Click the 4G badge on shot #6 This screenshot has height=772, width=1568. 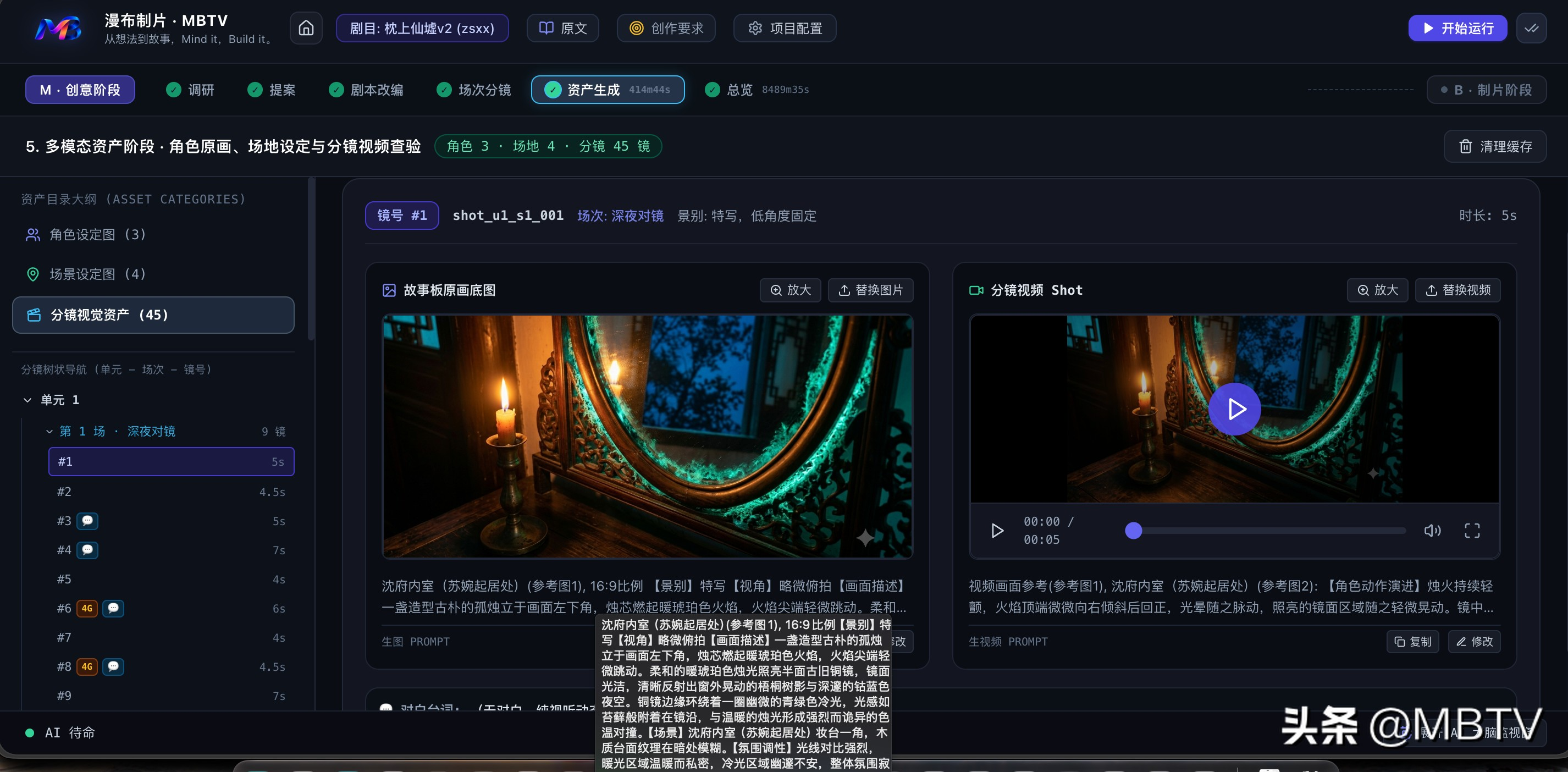pyautogui.click(x=87, y=608)
